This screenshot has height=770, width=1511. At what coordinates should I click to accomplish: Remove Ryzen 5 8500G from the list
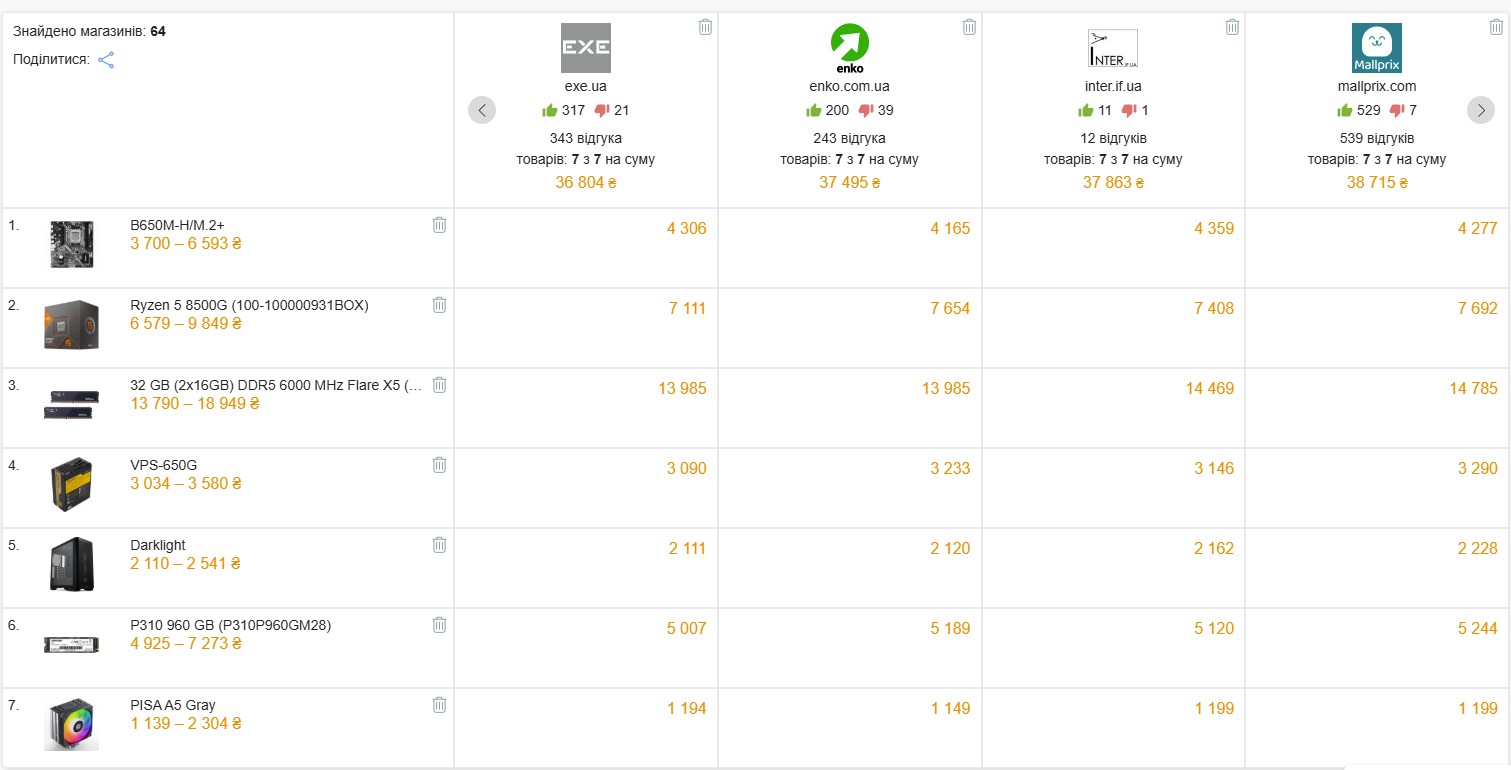coord(439,305)
